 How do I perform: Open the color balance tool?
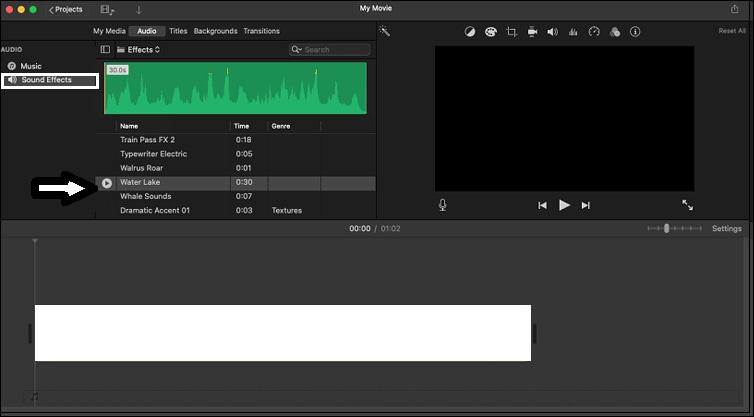(x=470, y=32)
